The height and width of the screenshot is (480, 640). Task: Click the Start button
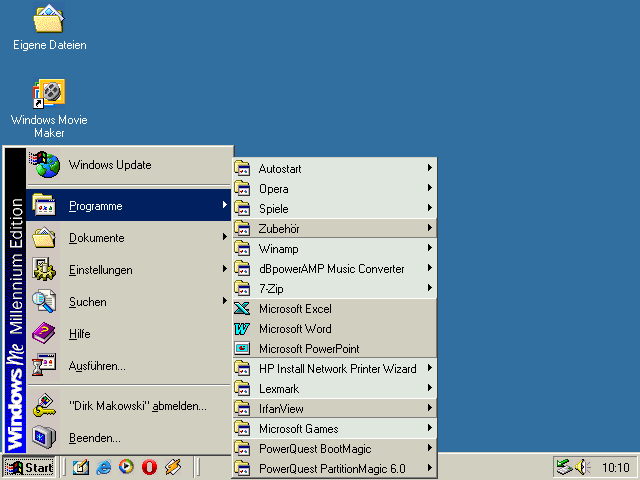pyautogui.click(x=29, y=467)
